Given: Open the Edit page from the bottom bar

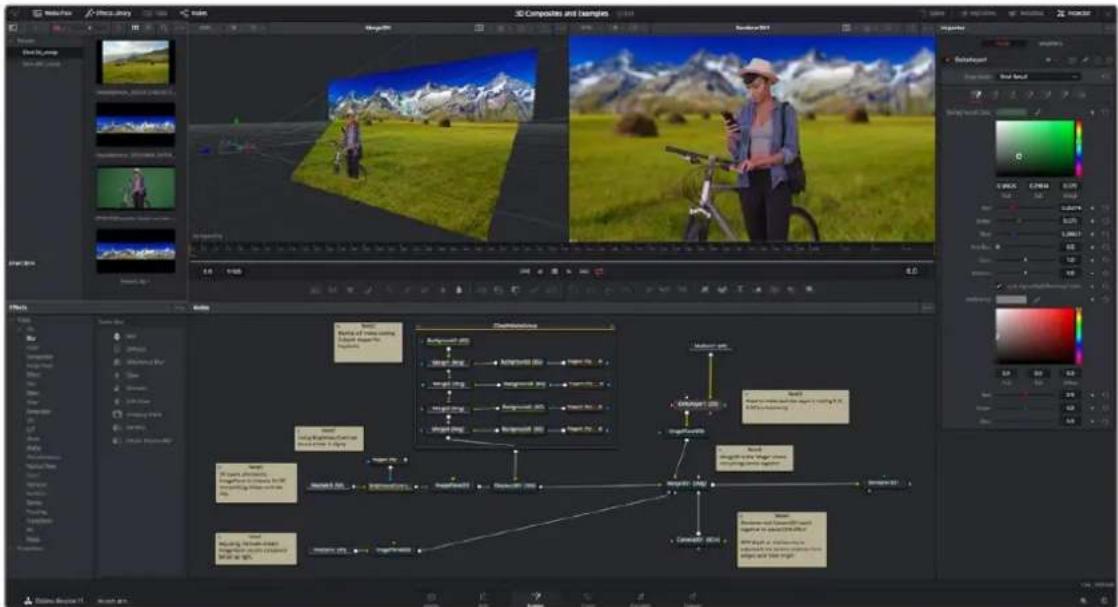Looking at the screenshot, I should [x=483, y=599].
